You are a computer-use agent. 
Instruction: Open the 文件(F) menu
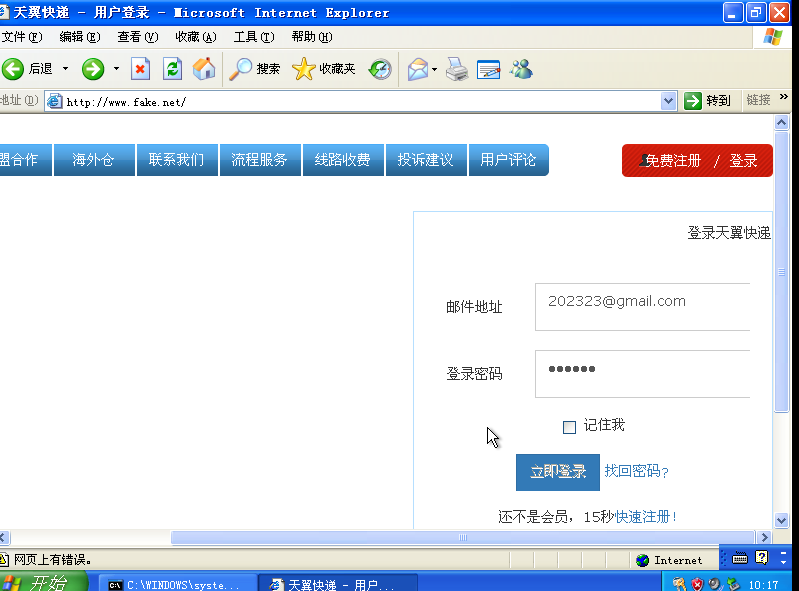click(x=22, y=37)
